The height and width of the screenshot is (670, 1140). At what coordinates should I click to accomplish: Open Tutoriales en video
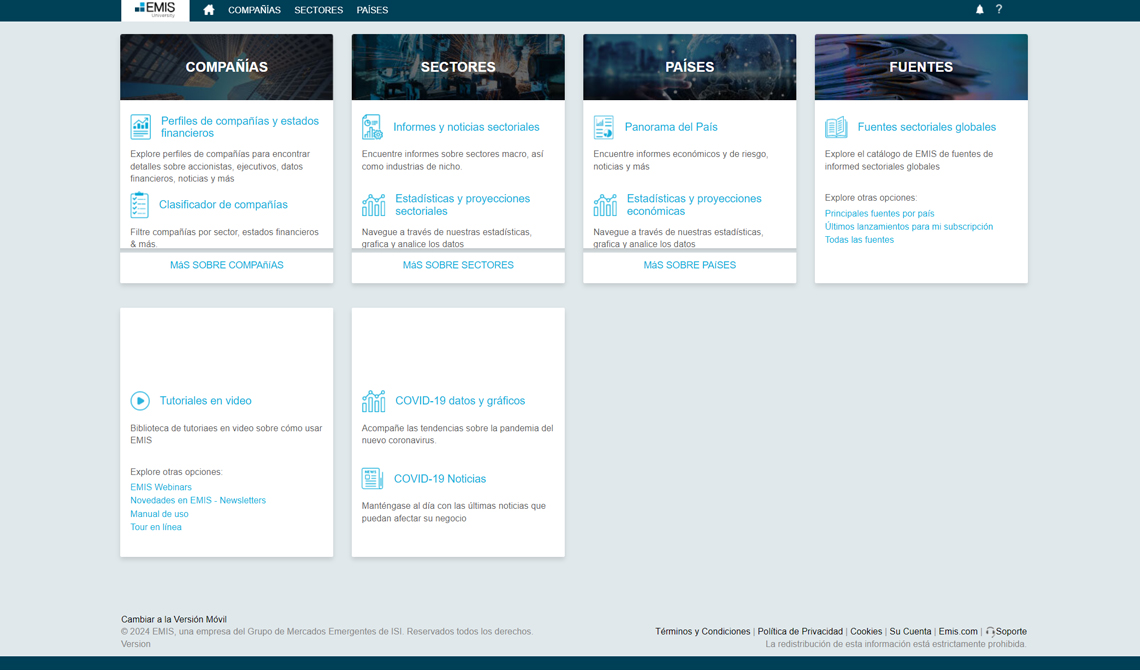point(206,400)
